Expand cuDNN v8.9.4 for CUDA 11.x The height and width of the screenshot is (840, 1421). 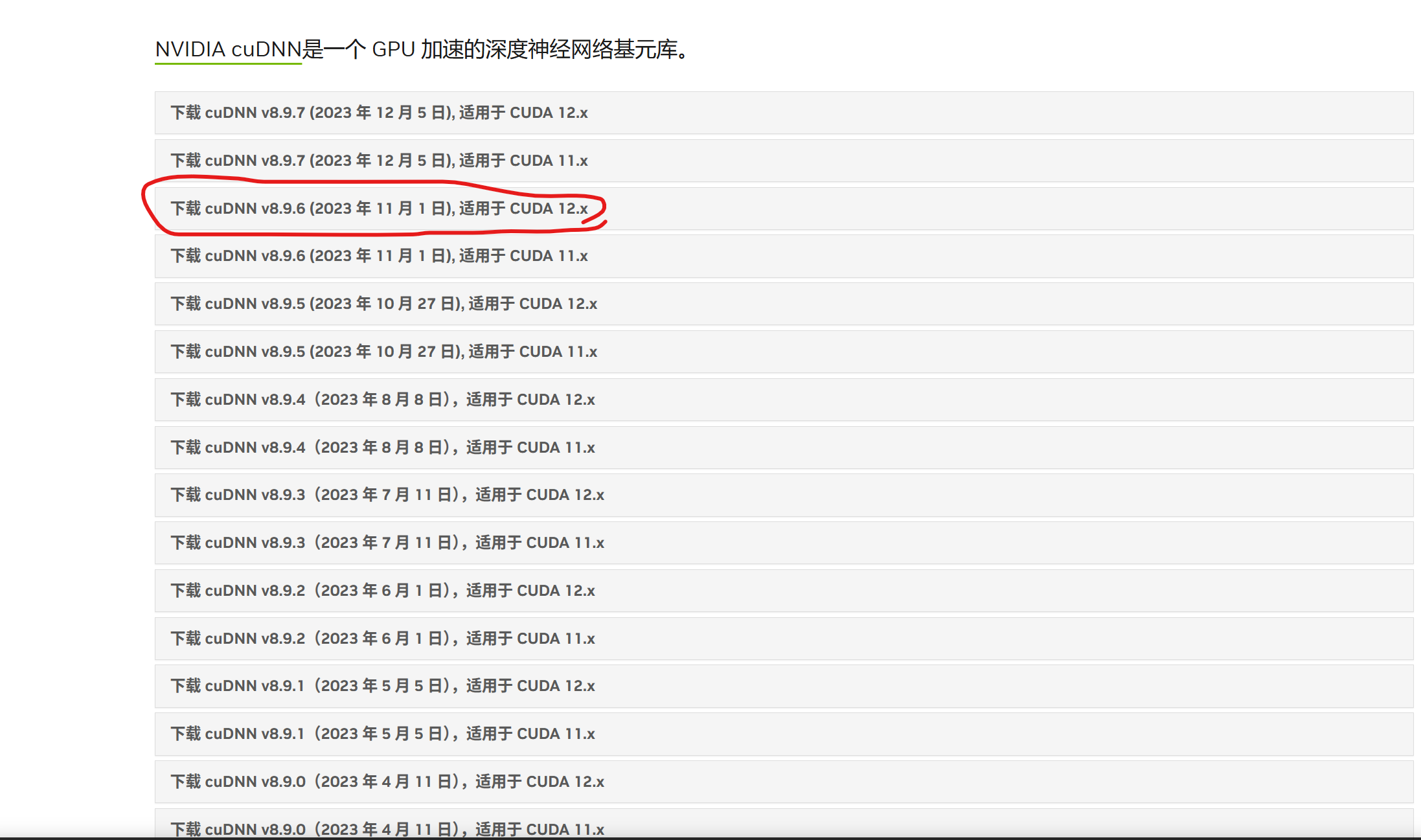[x=382, y=448]
